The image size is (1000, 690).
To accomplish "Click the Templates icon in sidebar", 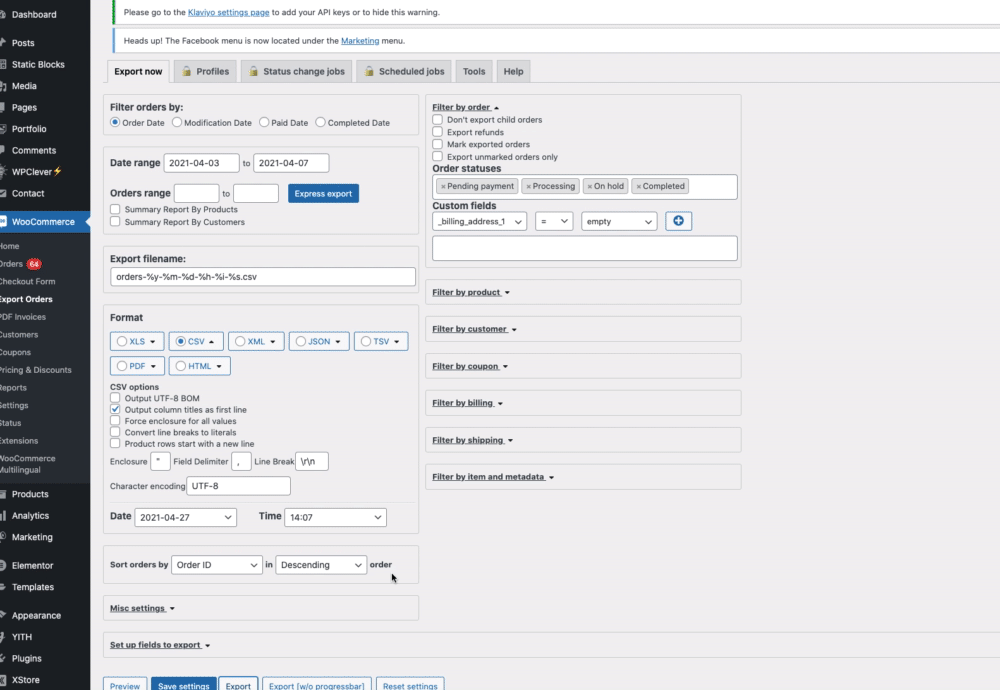I will (x=3, y=587).
